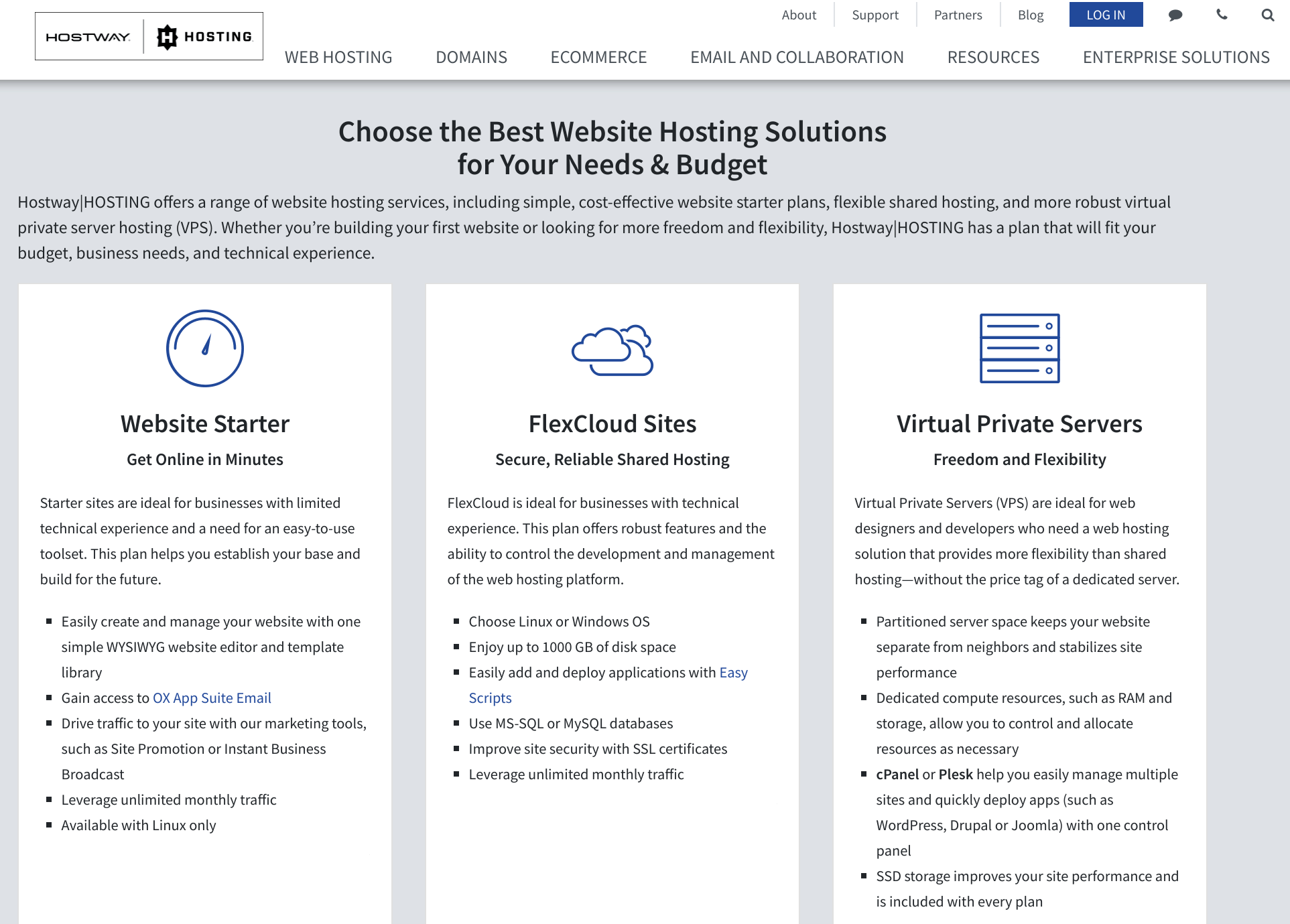Click the About navigation link
This screenshot has height=924, width=1290.
tap(798, 15)
